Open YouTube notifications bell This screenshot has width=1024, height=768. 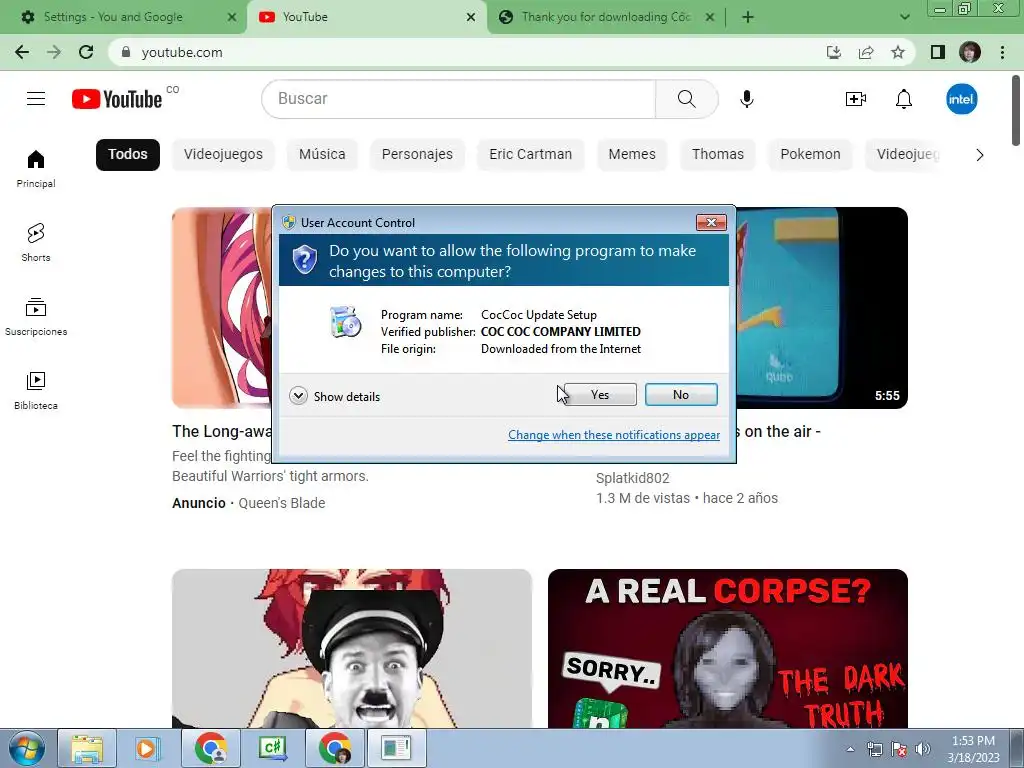click(x=904, y=99)
